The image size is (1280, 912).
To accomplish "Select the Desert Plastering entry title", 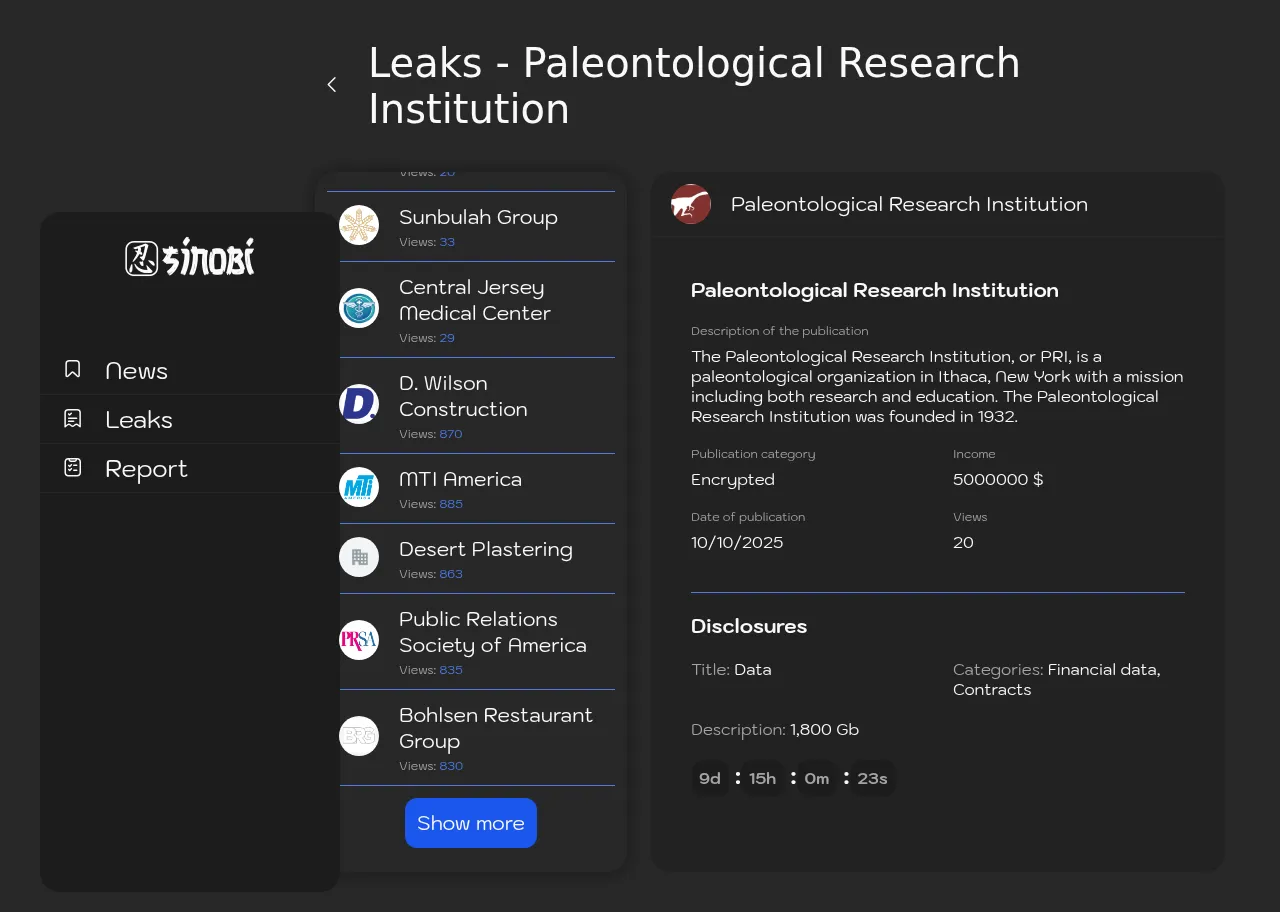I will [485, 550].
